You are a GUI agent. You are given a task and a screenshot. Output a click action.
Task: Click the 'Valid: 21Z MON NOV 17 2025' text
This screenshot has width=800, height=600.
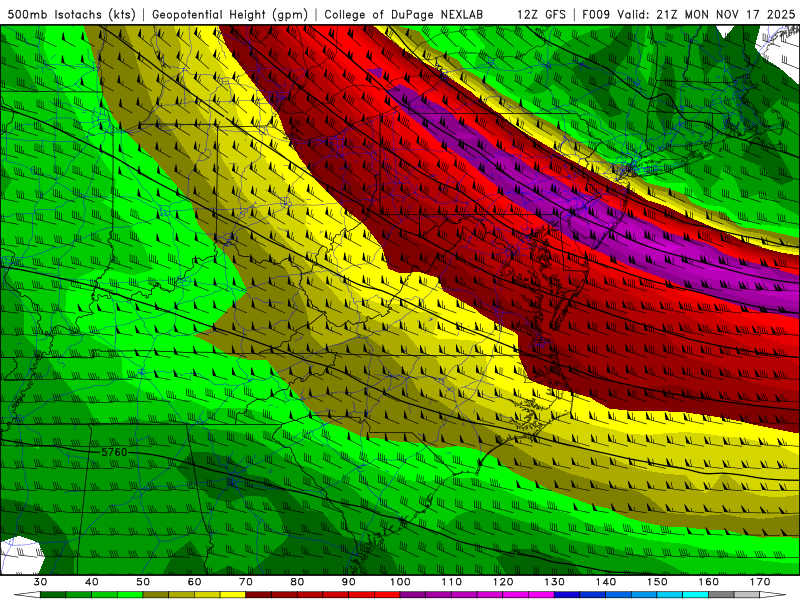[706, 14]
